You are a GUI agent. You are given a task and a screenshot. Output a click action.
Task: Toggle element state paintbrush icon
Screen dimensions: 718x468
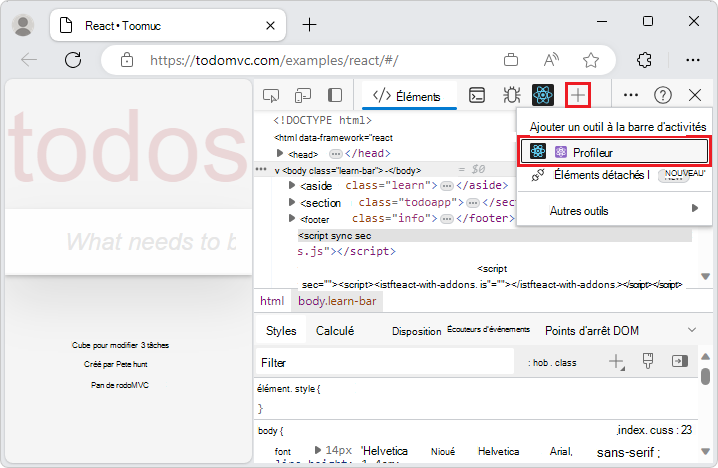click(x=647, y=361)
